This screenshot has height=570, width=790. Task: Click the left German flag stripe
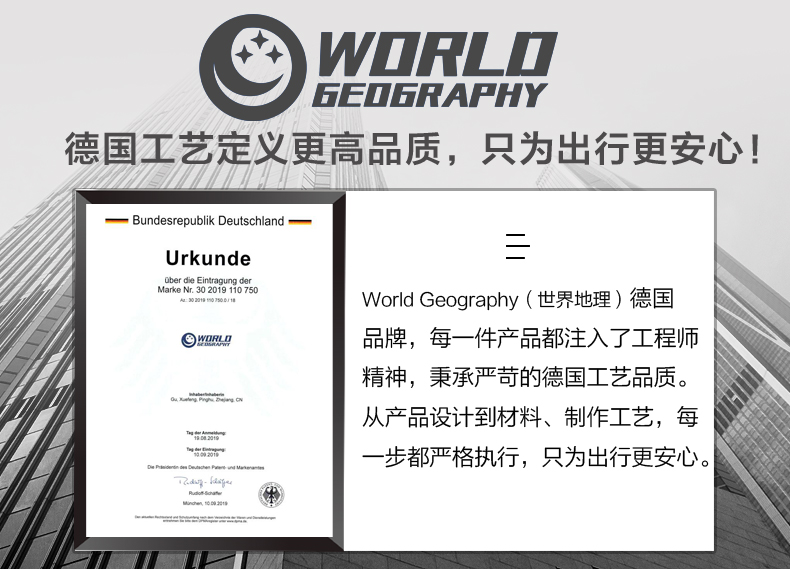tap(116, 221)
